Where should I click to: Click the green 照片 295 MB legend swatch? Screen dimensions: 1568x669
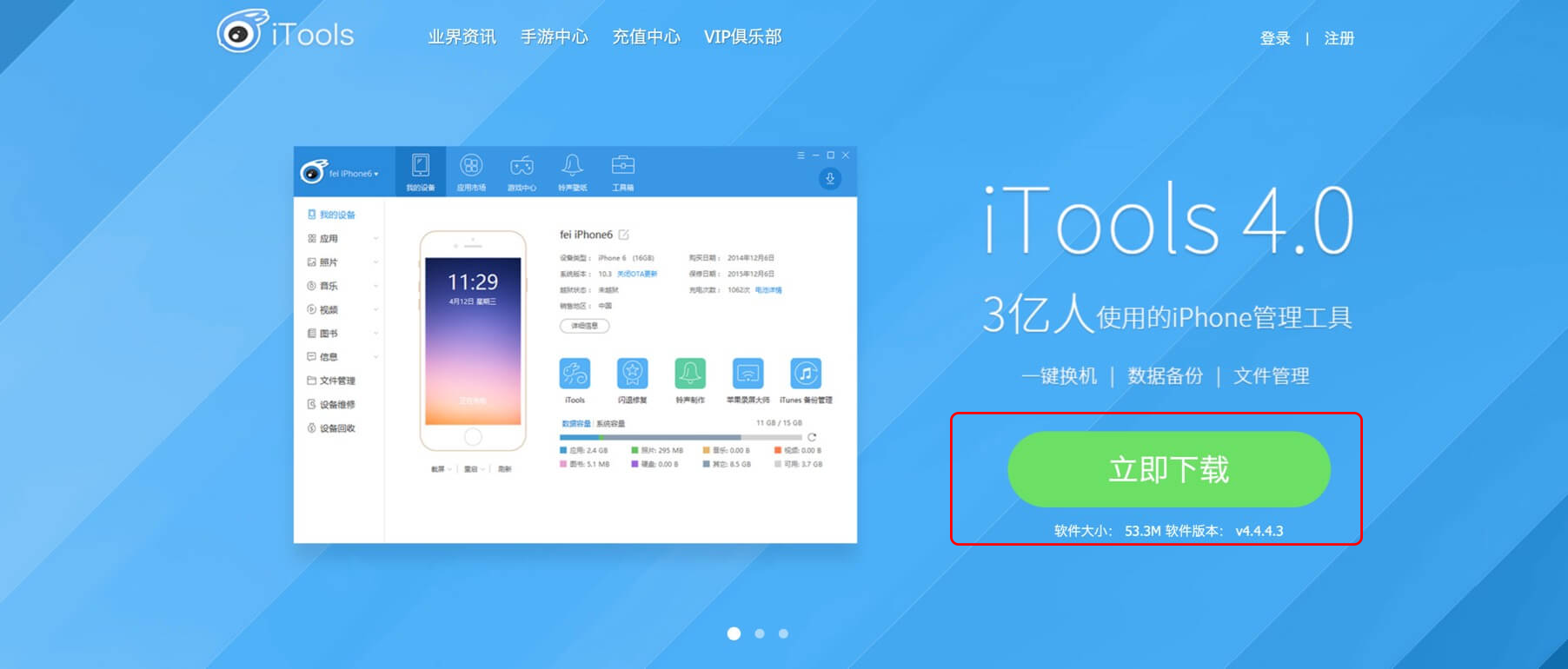coord(635,450)
